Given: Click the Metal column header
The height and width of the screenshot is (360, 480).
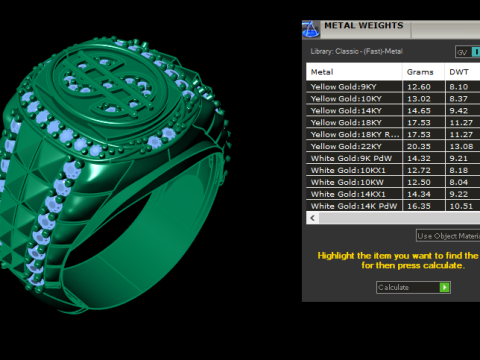Looking at the screenshot, I should point(354,72).
